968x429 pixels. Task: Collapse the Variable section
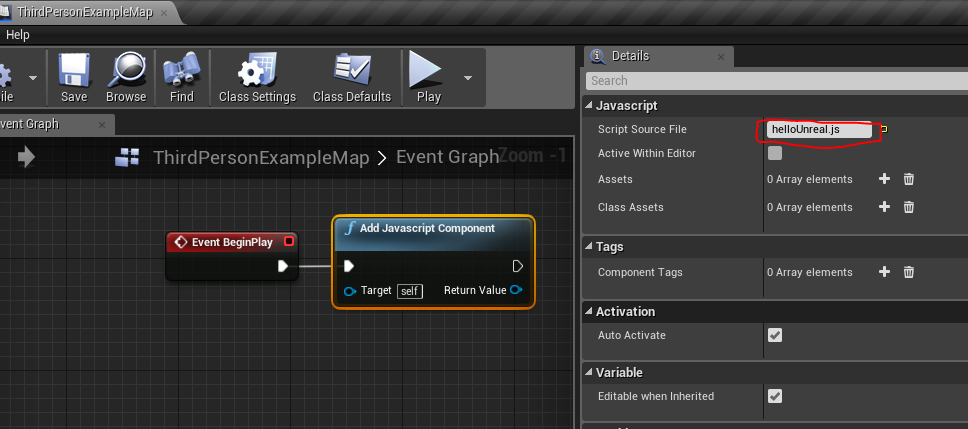589,373
